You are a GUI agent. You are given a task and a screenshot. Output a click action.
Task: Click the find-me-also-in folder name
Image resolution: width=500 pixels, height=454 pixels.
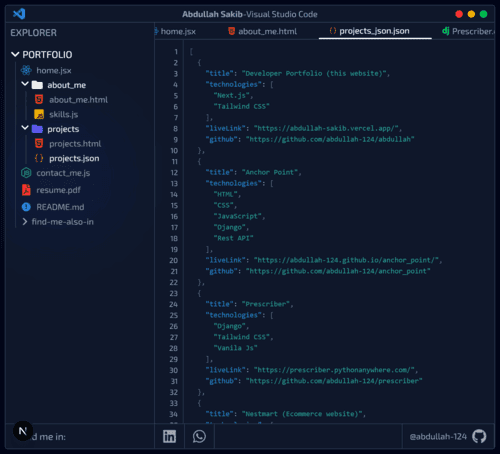(x=63, y=222)
